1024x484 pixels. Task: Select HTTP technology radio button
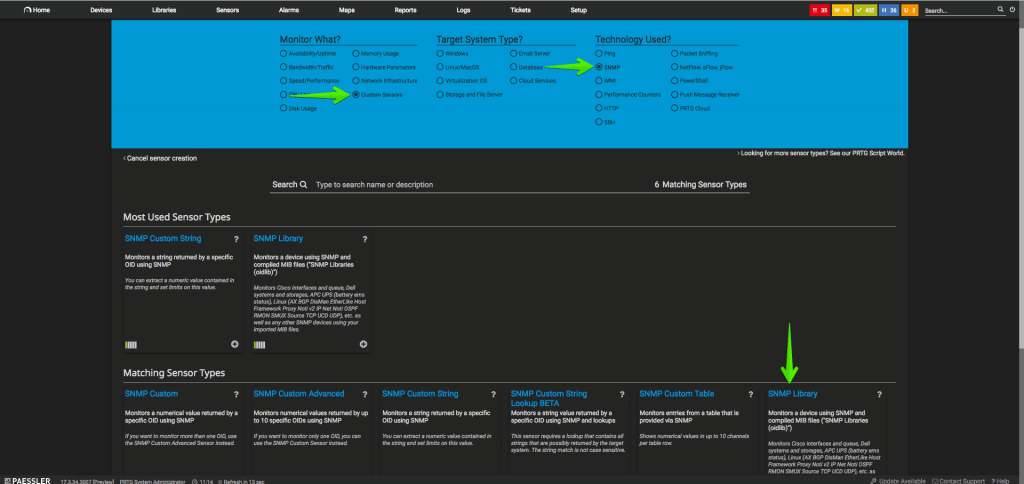599,108
